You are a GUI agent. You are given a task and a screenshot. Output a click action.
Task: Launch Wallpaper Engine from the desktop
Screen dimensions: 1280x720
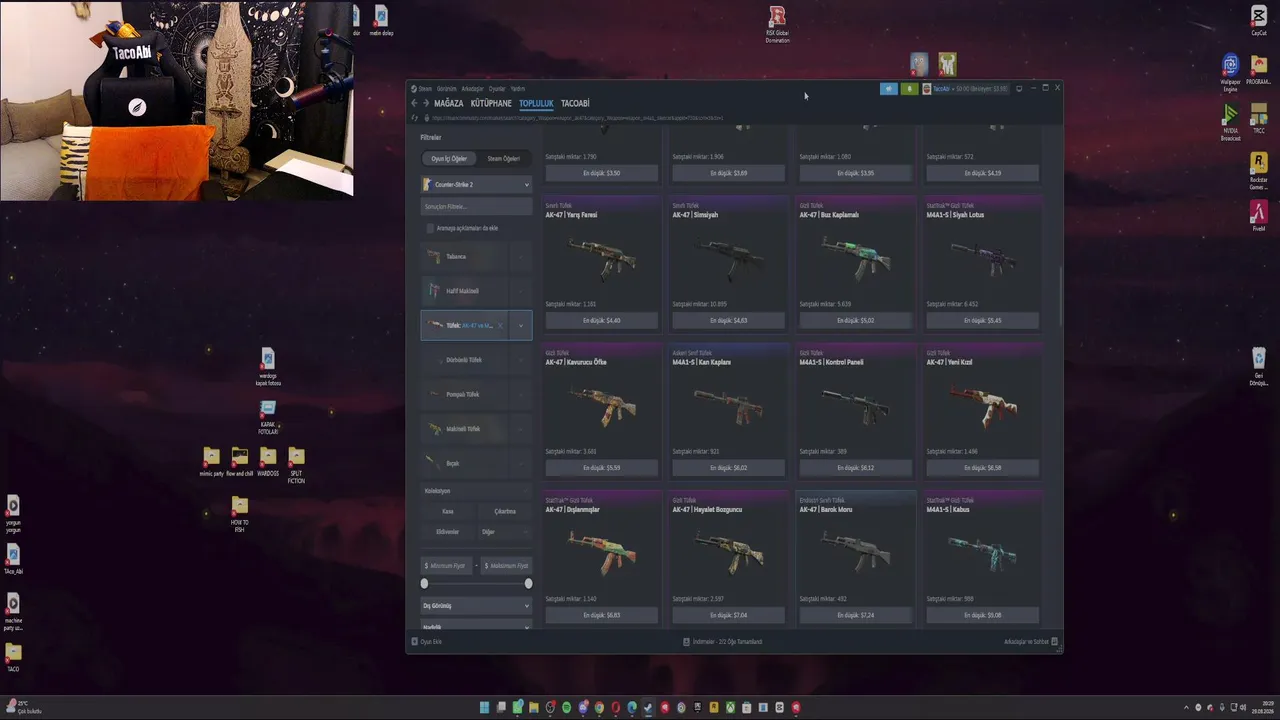tap(1230, 73)
